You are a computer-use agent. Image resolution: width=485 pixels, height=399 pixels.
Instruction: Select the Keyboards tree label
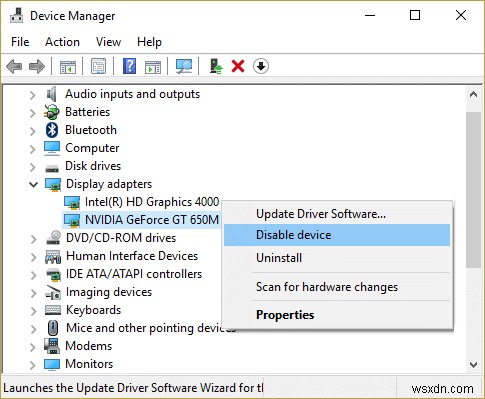pos(94,310)
